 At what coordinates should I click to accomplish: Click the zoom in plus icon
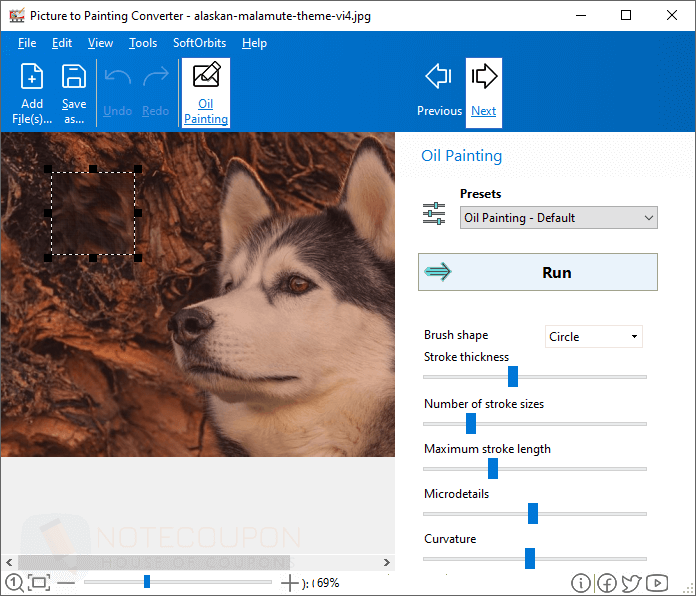point(290,583)
